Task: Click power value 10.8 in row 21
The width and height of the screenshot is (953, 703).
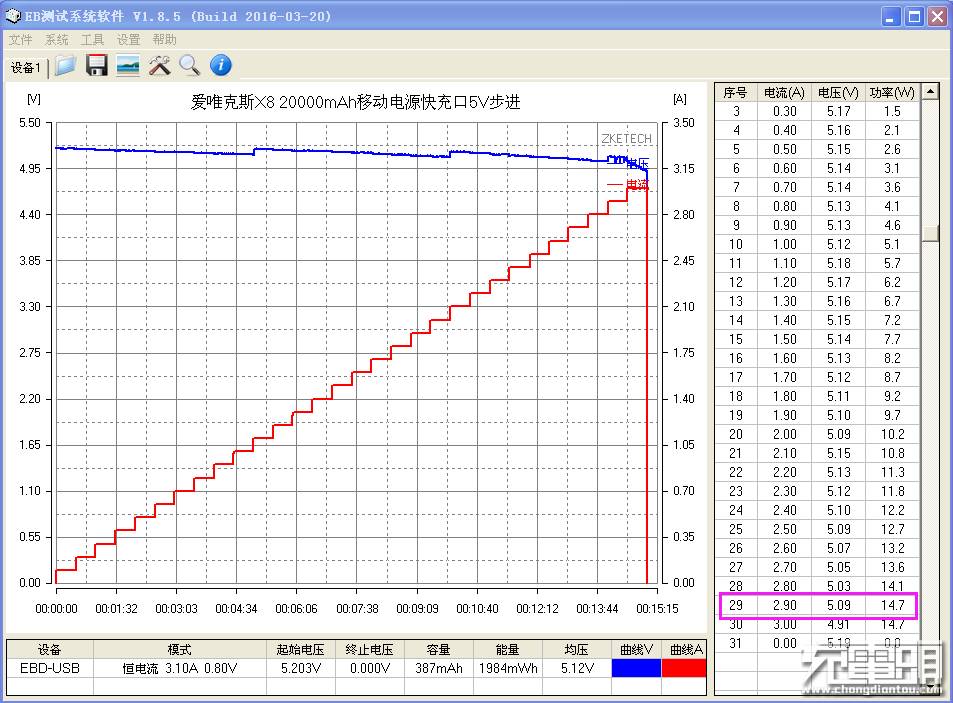Action: tap(892, 453)
